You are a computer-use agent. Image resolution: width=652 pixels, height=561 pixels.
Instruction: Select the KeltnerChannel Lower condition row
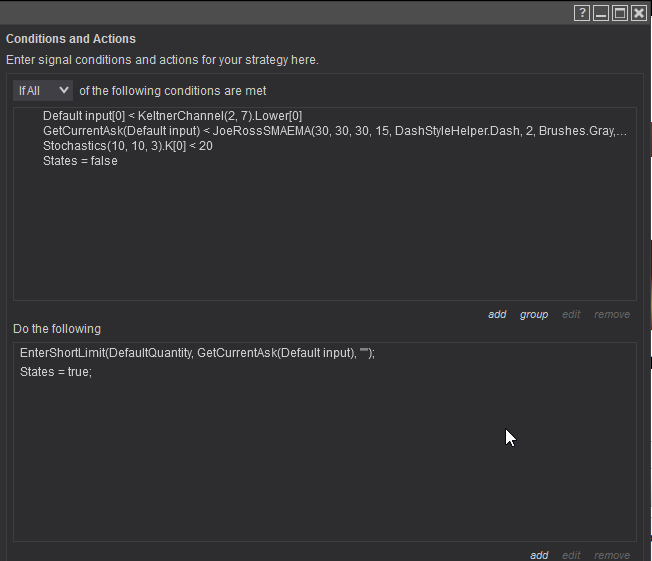[172, 116]
